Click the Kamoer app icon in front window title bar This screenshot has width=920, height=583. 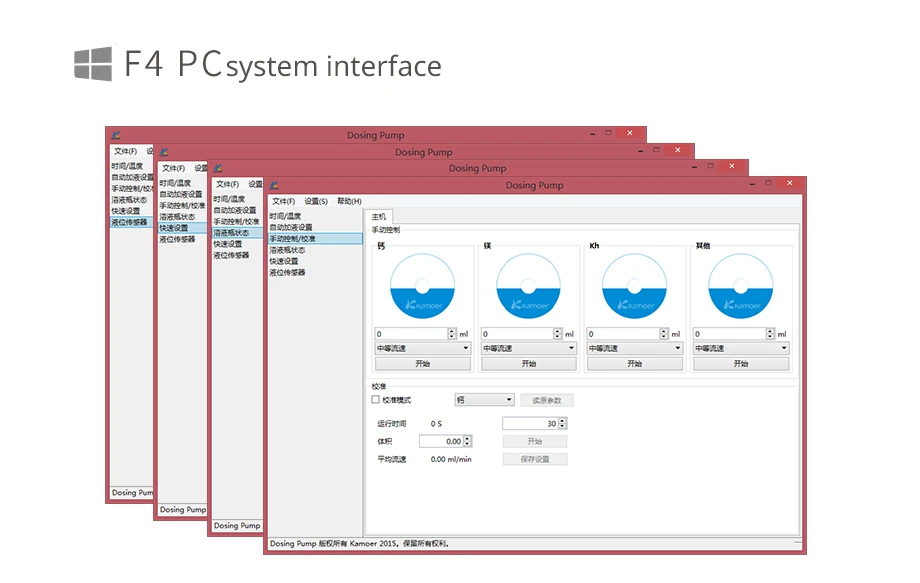pyautogui.click(x=273, y=185)
